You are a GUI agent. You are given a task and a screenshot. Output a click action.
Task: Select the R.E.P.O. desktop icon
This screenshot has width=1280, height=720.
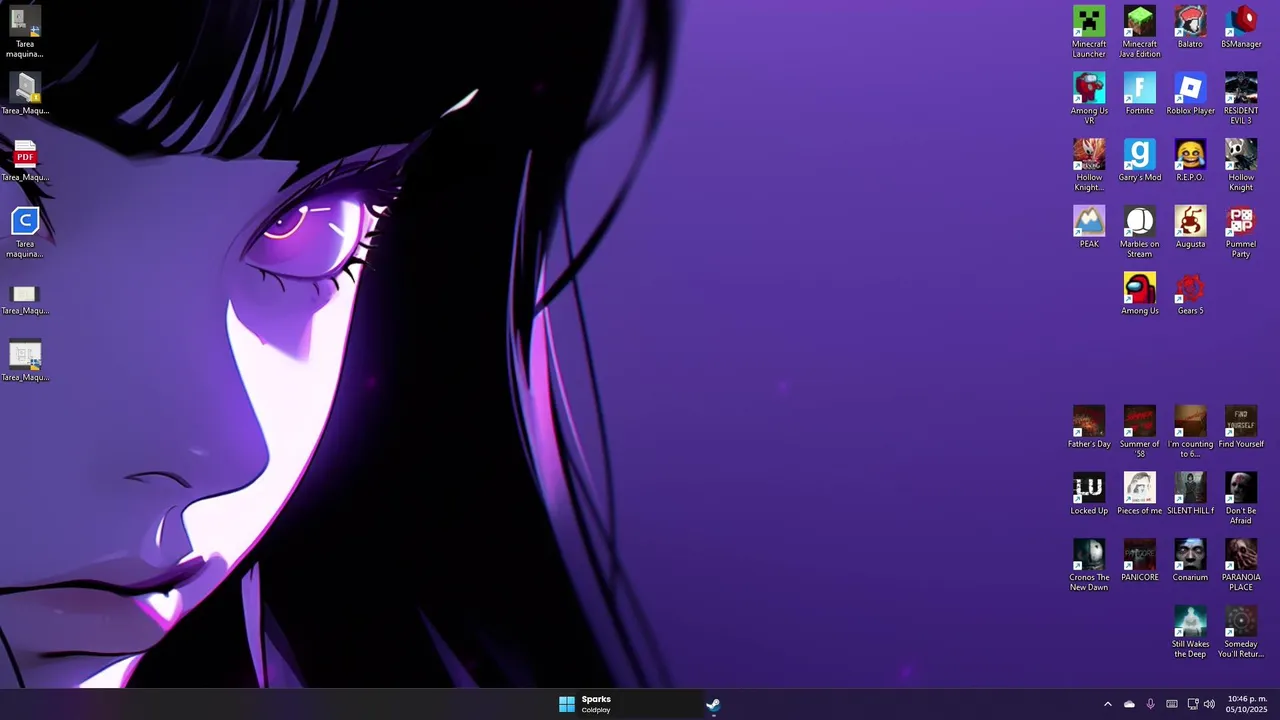click(1190, 161)
